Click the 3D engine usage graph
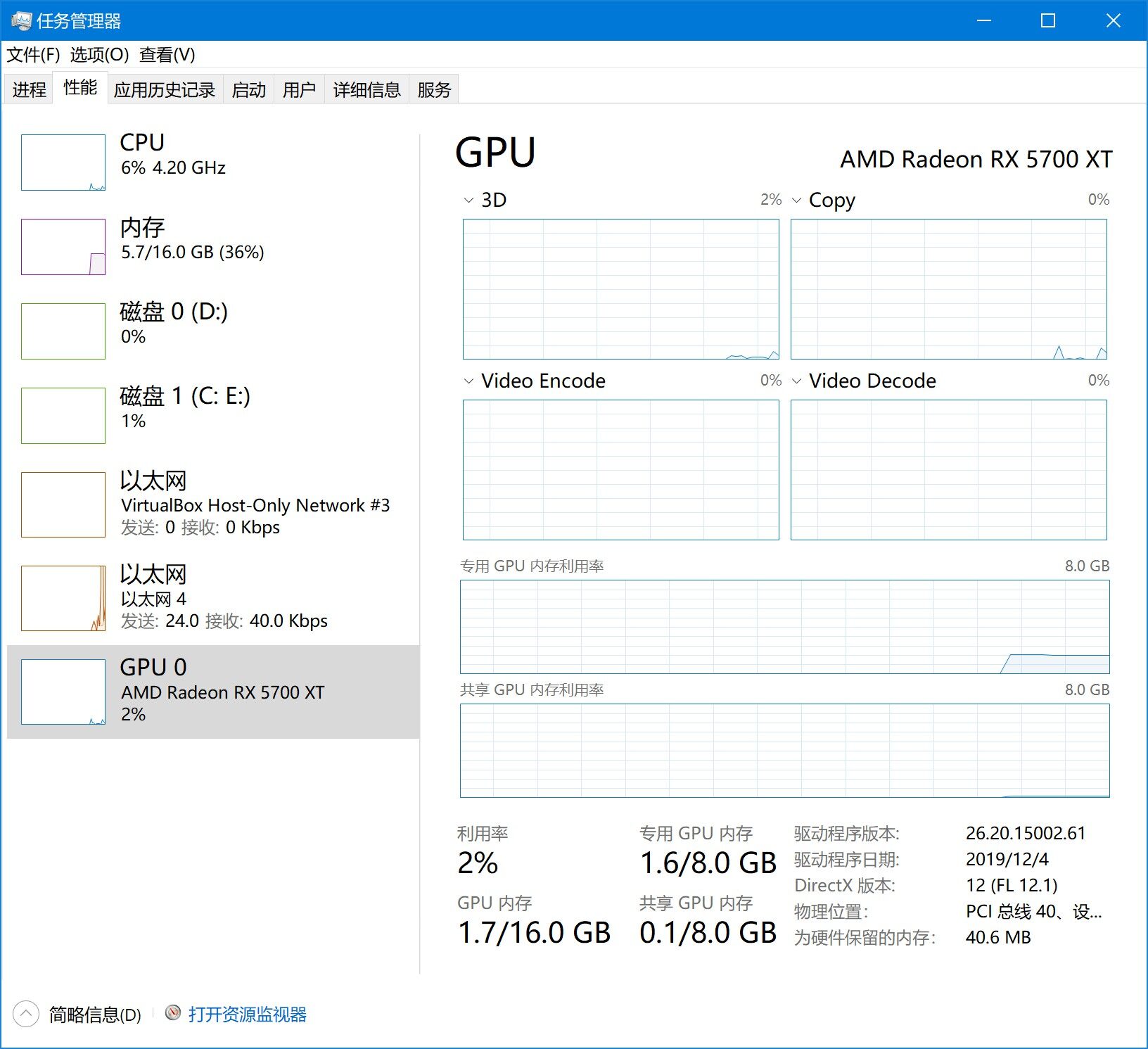This screenshot has height=1049, width=1148. [x=621, y=289]
